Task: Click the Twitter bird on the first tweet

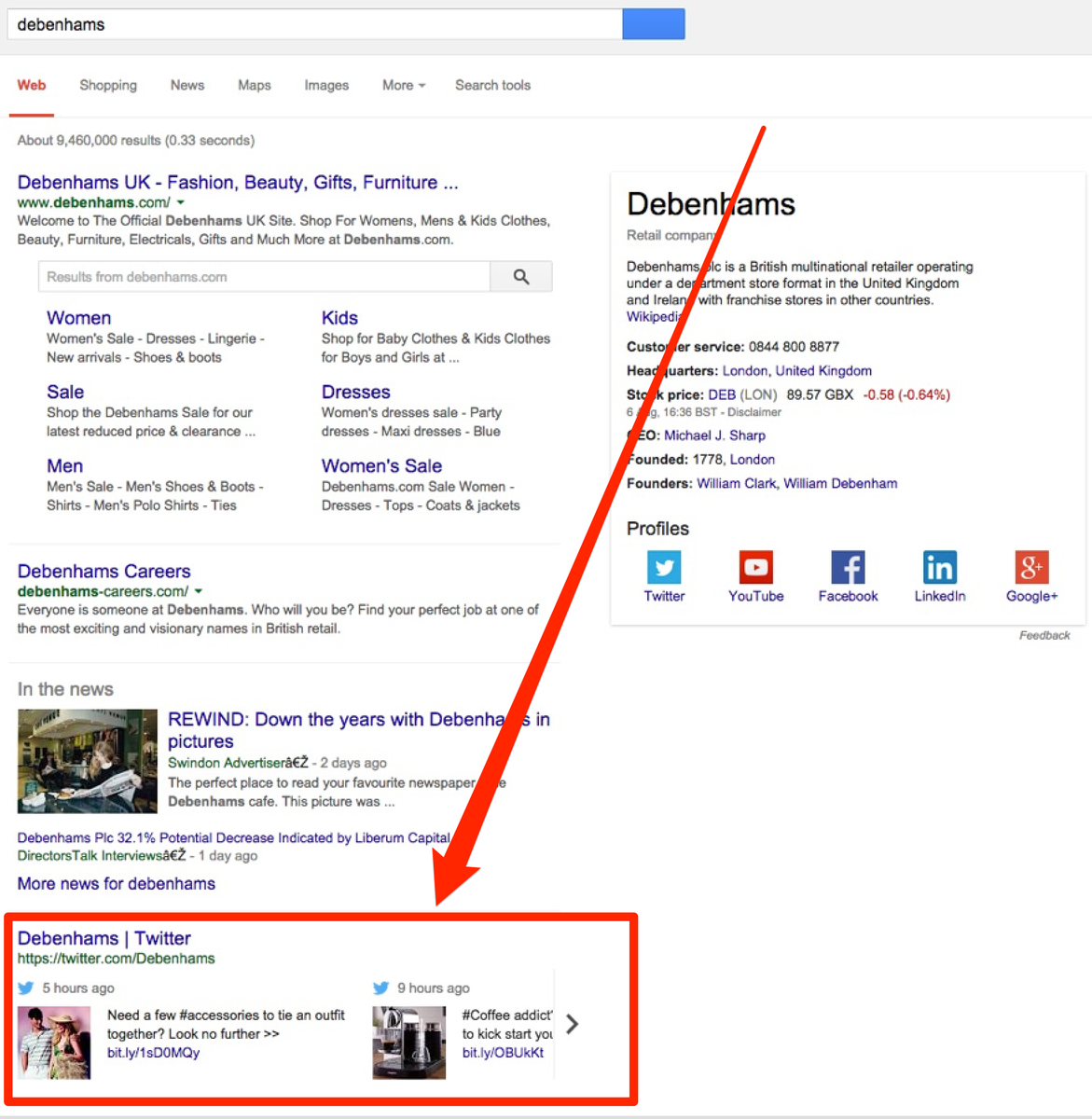Action: tap(26, 988)
